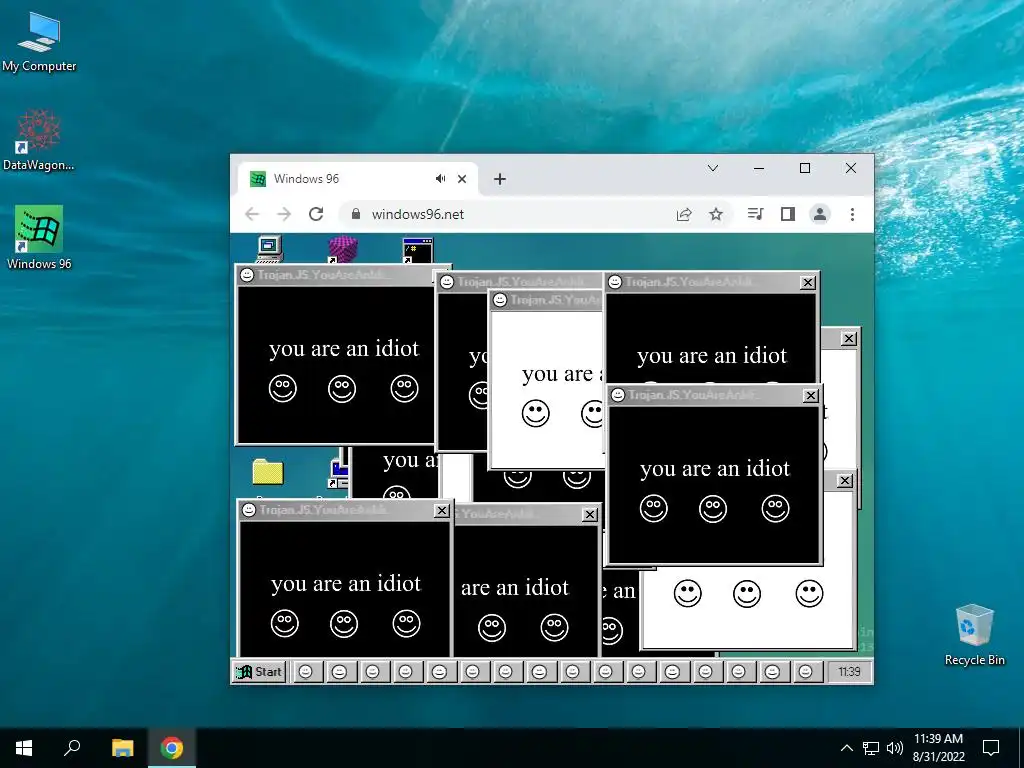
Task: Open Chrome's media controls
Action: 755,214
